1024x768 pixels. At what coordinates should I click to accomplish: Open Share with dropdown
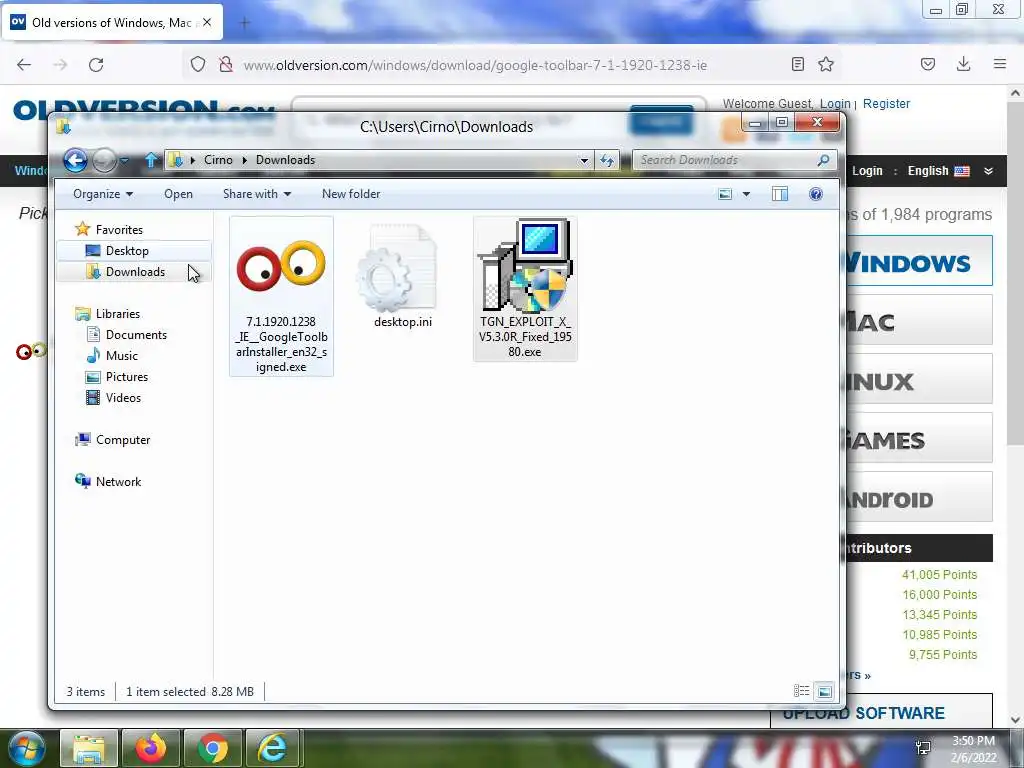[257, 194]
